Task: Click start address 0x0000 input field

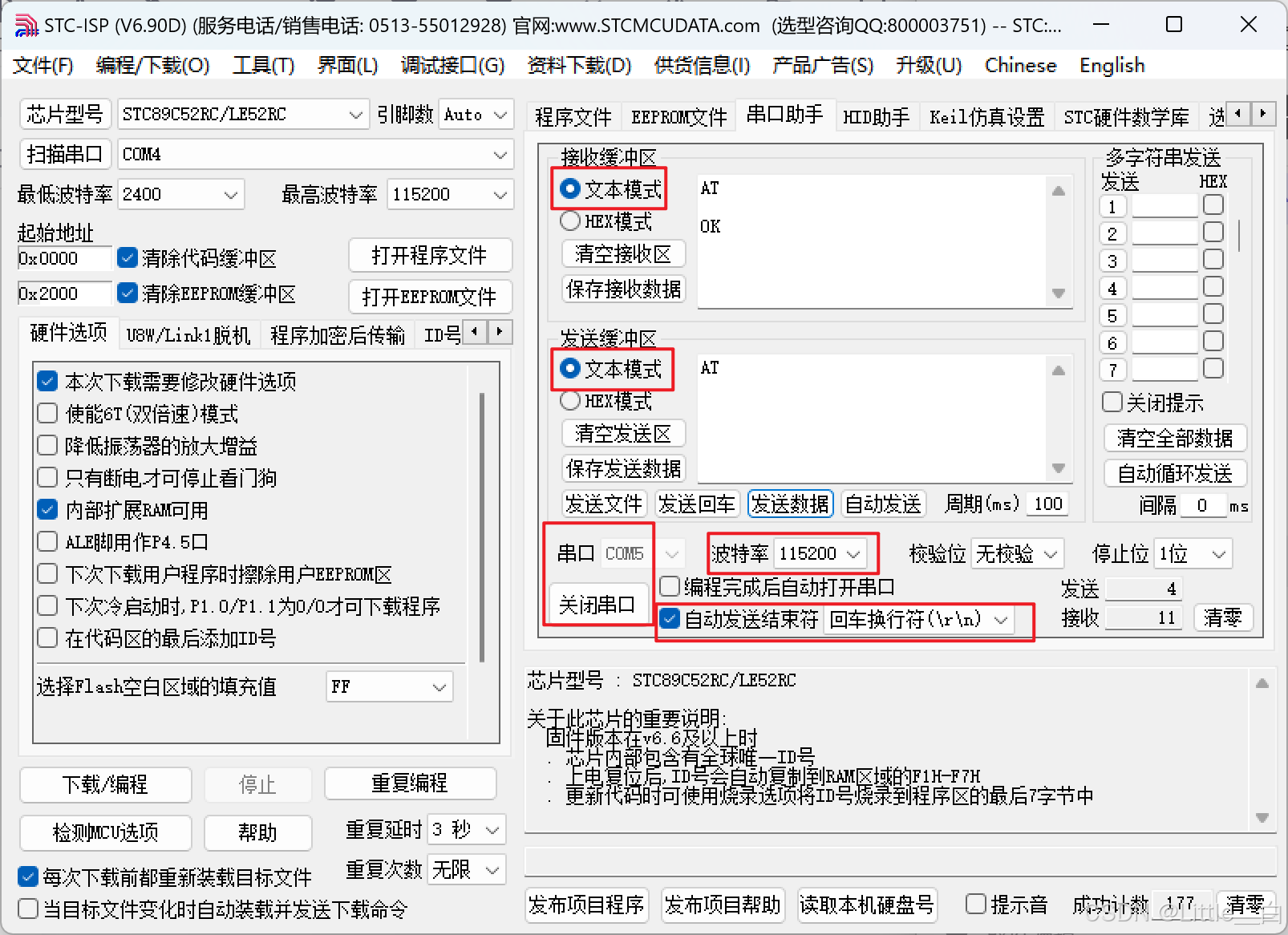Action: coord(64,258)
